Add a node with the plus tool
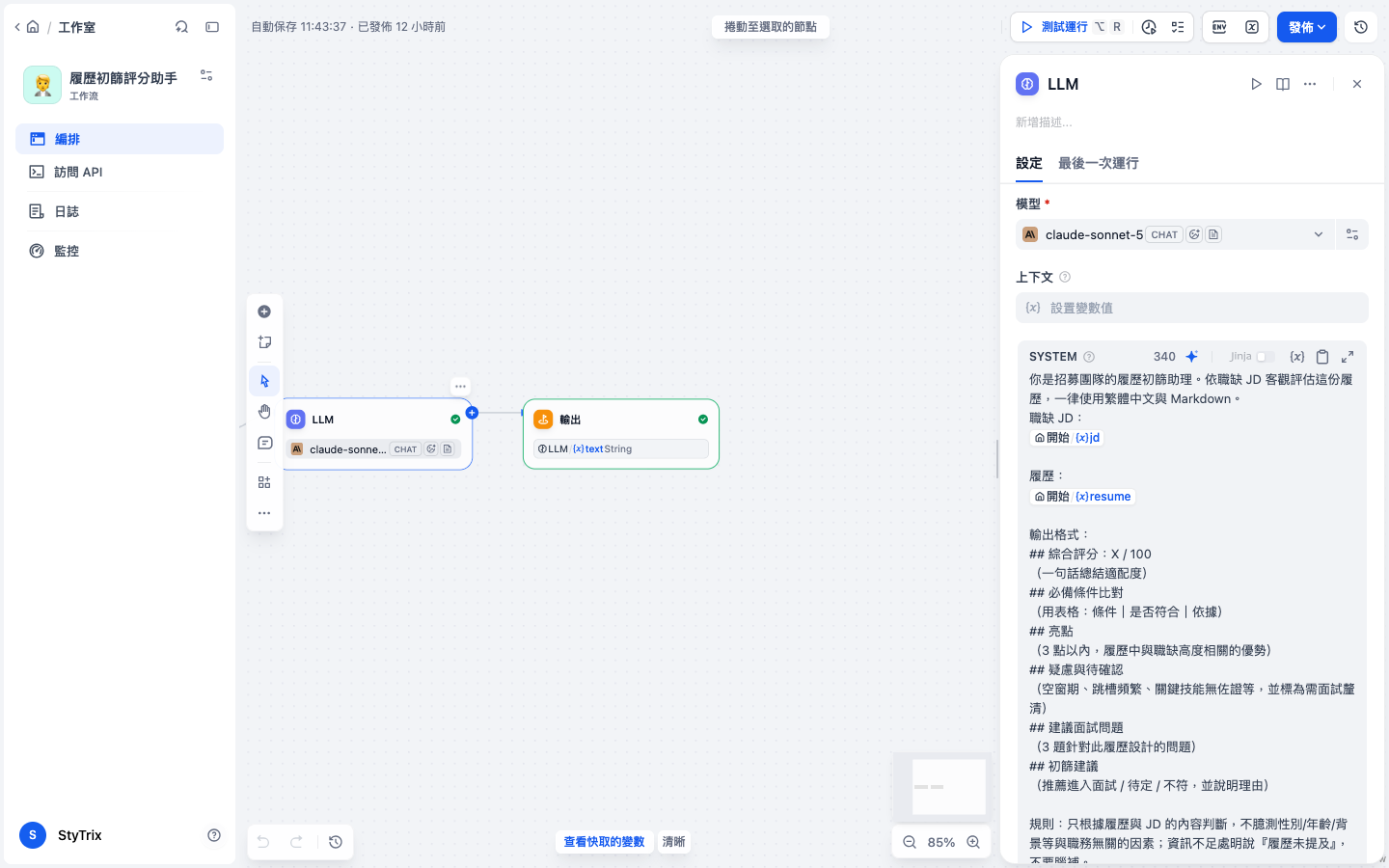Image resolution: width=1389 pixels, height=868 pixels. (x=264, y=312)
